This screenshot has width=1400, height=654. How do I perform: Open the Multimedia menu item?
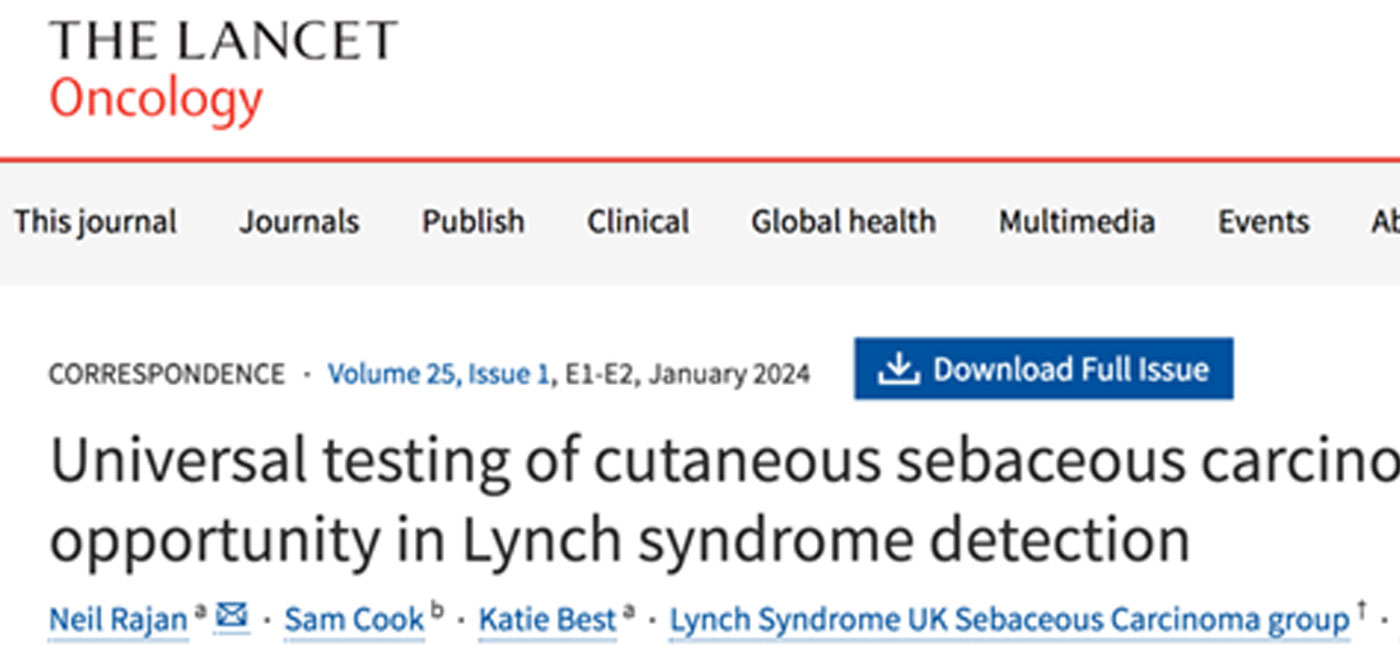click(x=1077, y=221)
